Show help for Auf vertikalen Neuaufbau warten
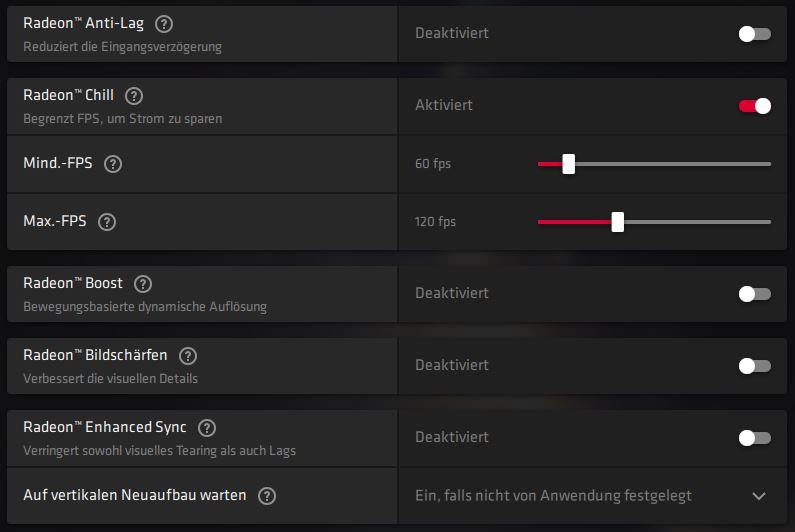 pos(267,496)
